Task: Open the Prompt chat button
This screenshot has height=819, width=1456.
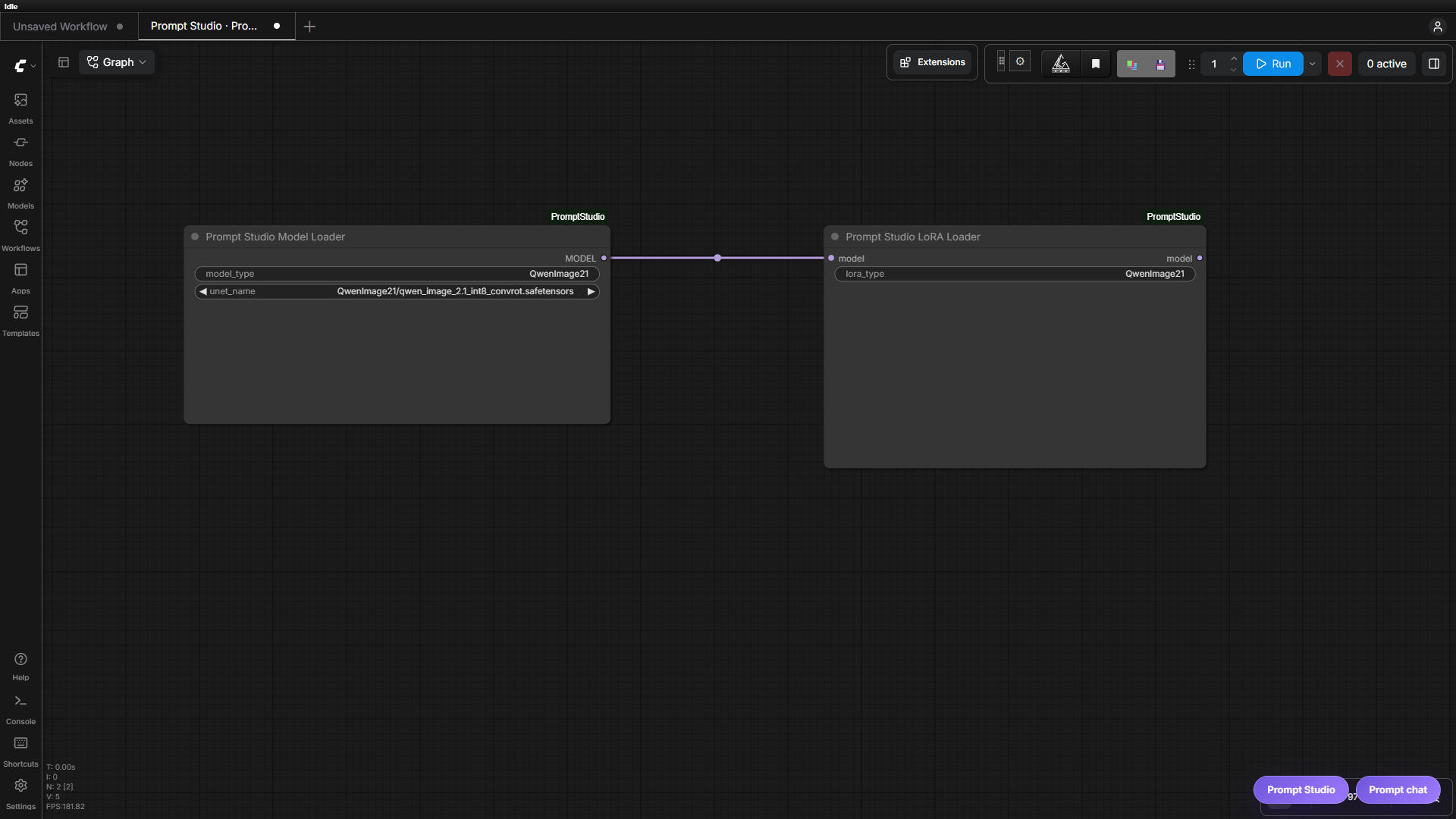Action: click(1398, 789)
